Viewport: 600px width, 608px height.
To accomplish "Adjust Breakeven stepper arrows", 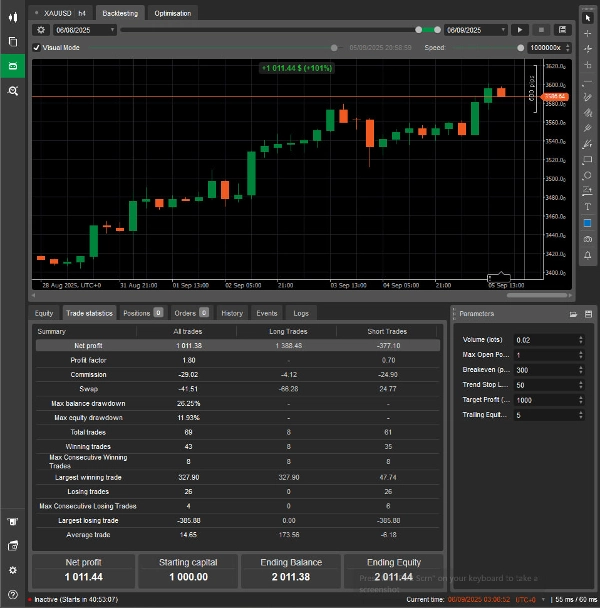I will 581,370.
